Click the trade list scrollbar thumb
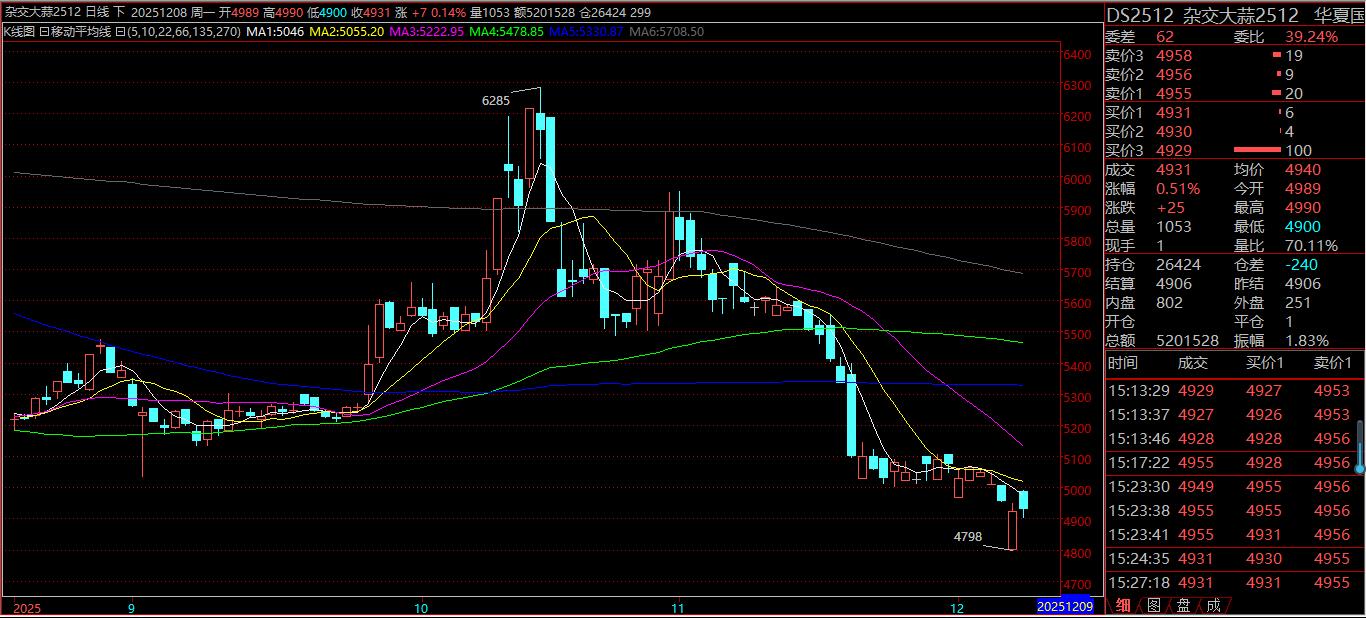Viewport: 1366px width, 618px height. pyautogui.click(x=1359, y=447)
